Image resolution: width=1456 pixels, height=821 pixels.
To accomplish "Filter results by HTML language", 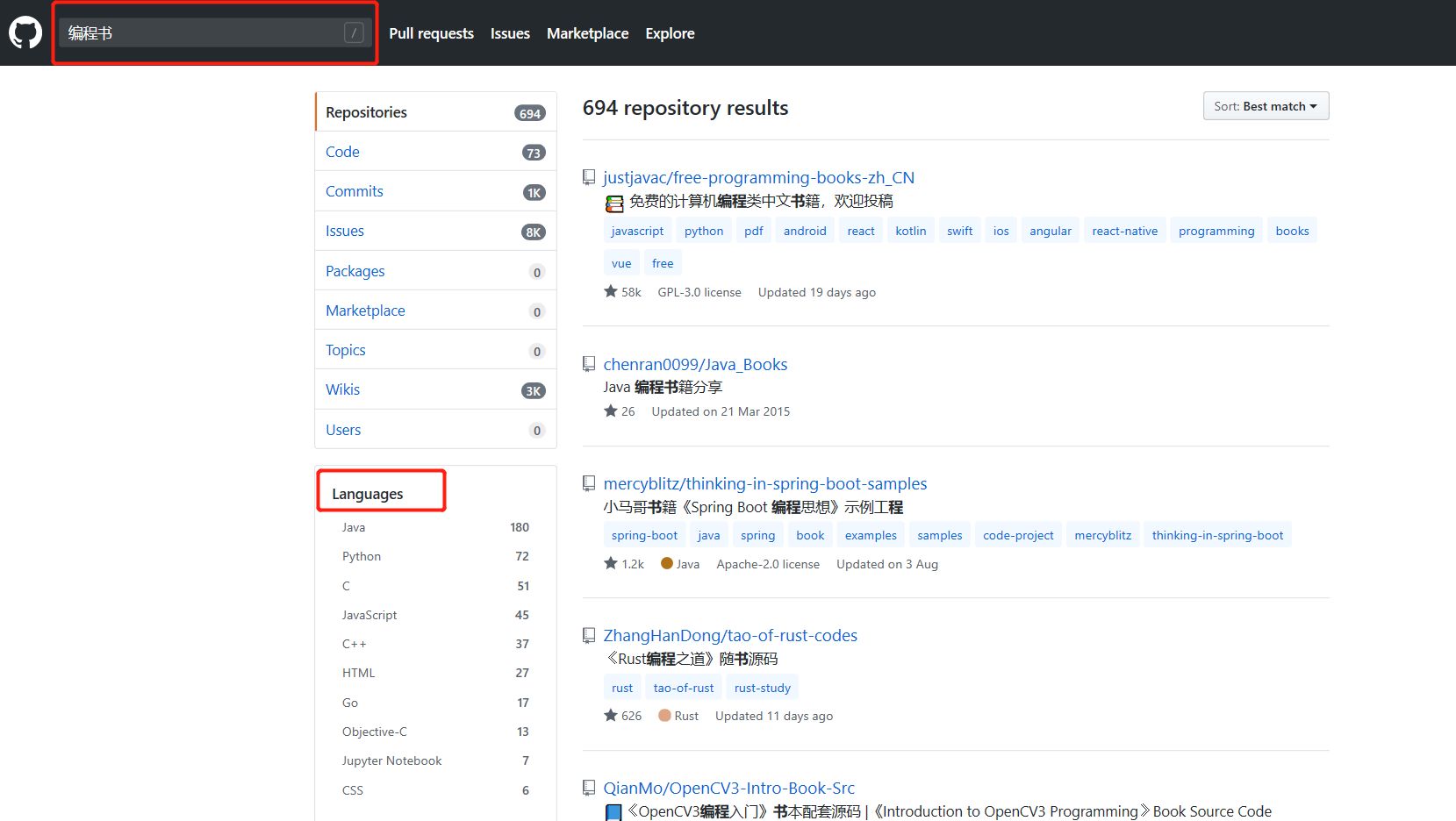I will coord(435,673).
